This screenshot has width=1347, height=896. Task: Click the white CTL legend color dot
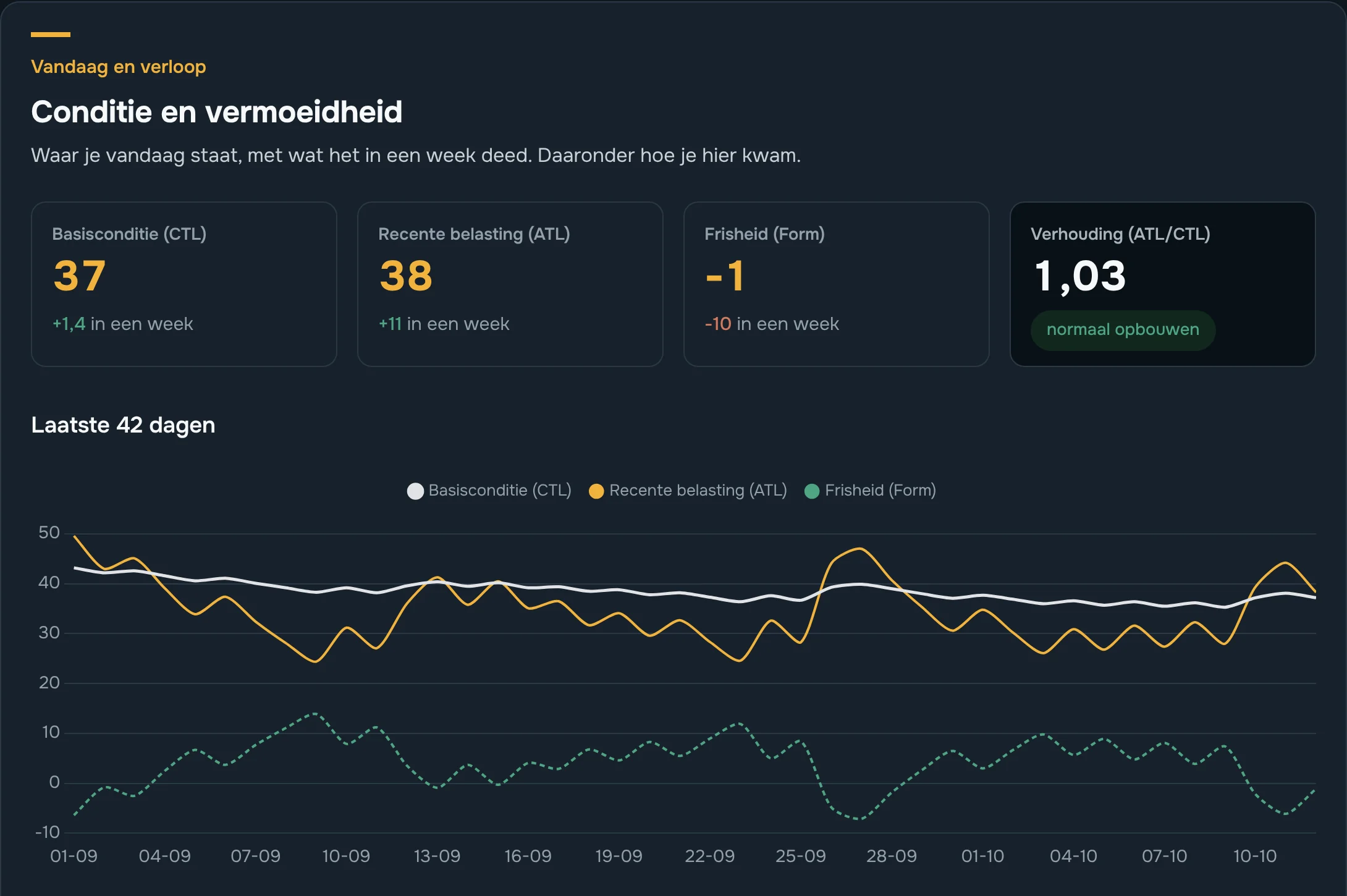(415, 491)
